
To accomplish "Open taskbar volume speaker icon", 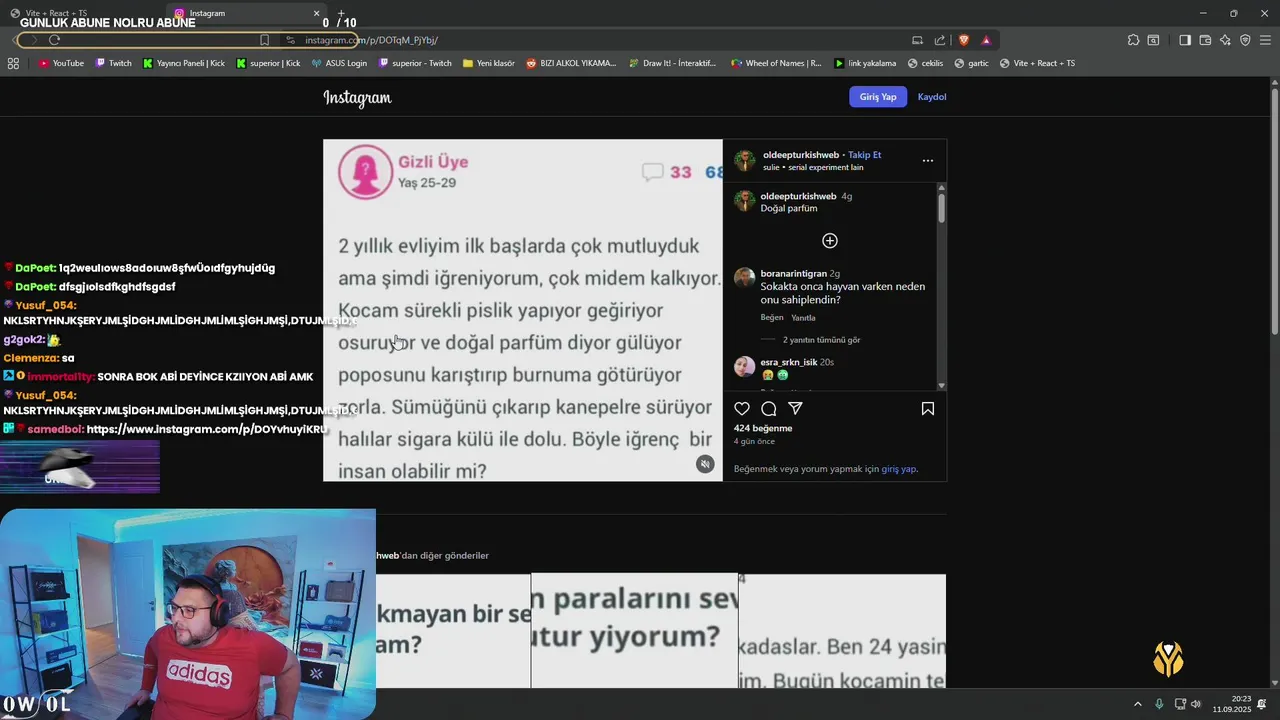I will [x=1196, y=704].
